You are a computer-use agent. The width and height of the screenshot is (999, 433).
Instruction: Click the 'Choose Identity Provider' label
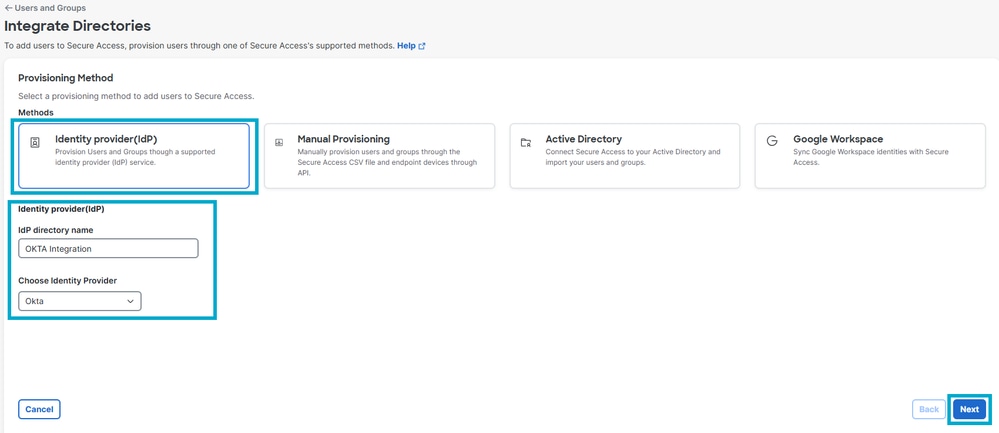pos(68,281)
